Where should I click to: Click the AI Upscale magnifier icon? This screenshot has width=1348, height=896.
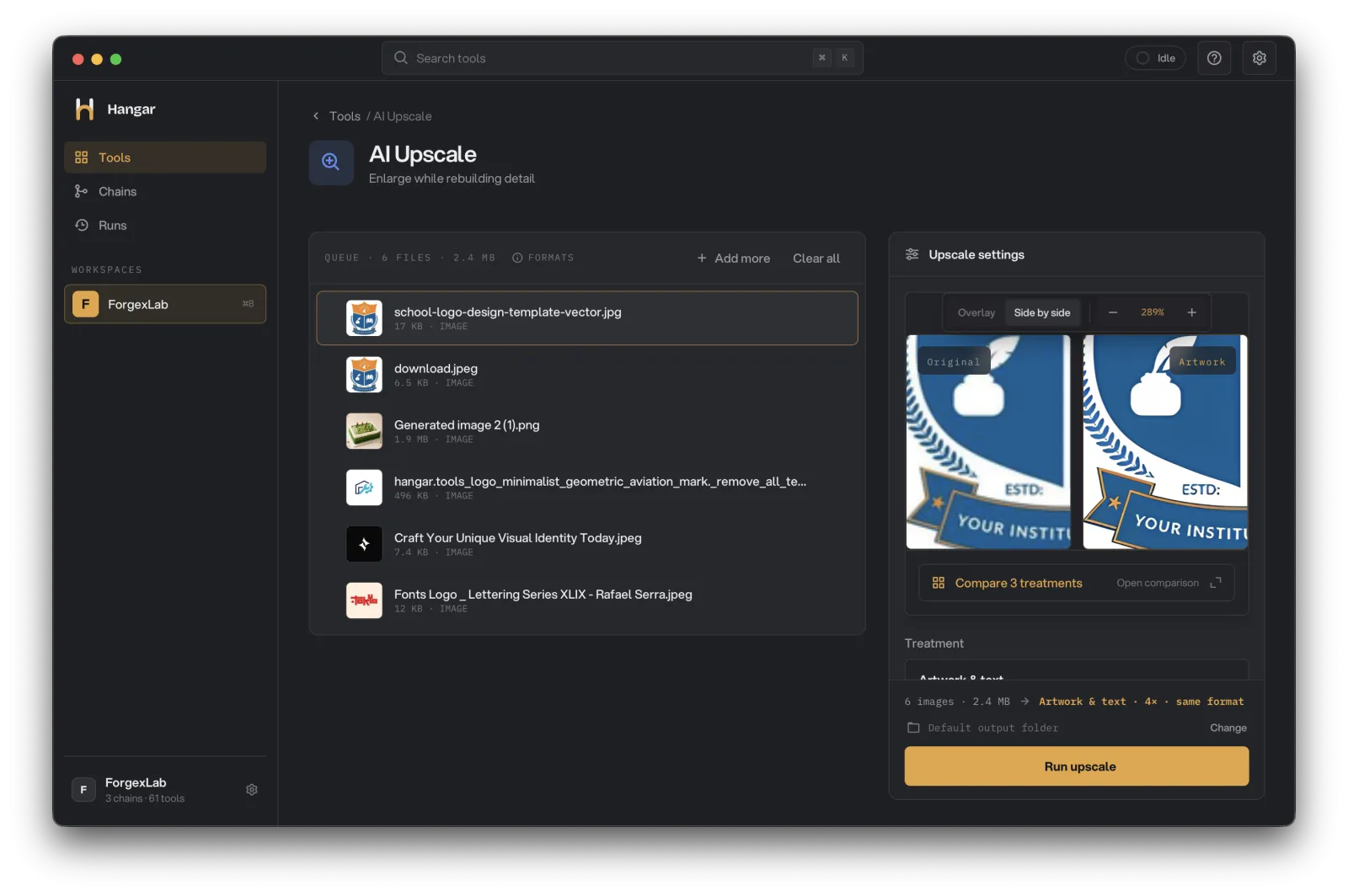tap(331, 162)
